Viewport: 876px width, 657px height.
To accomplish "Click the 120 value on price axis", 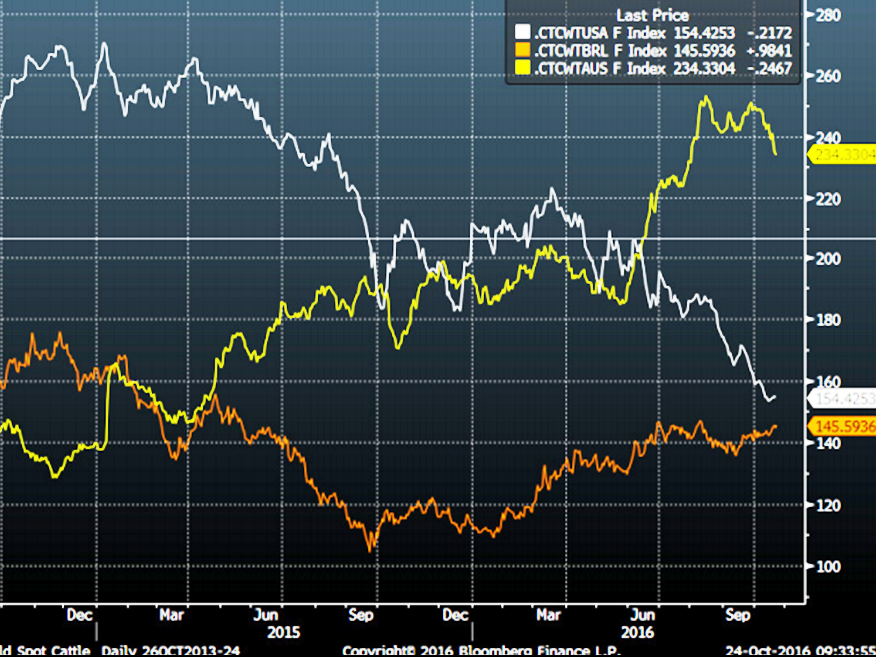I will point(828,505).
